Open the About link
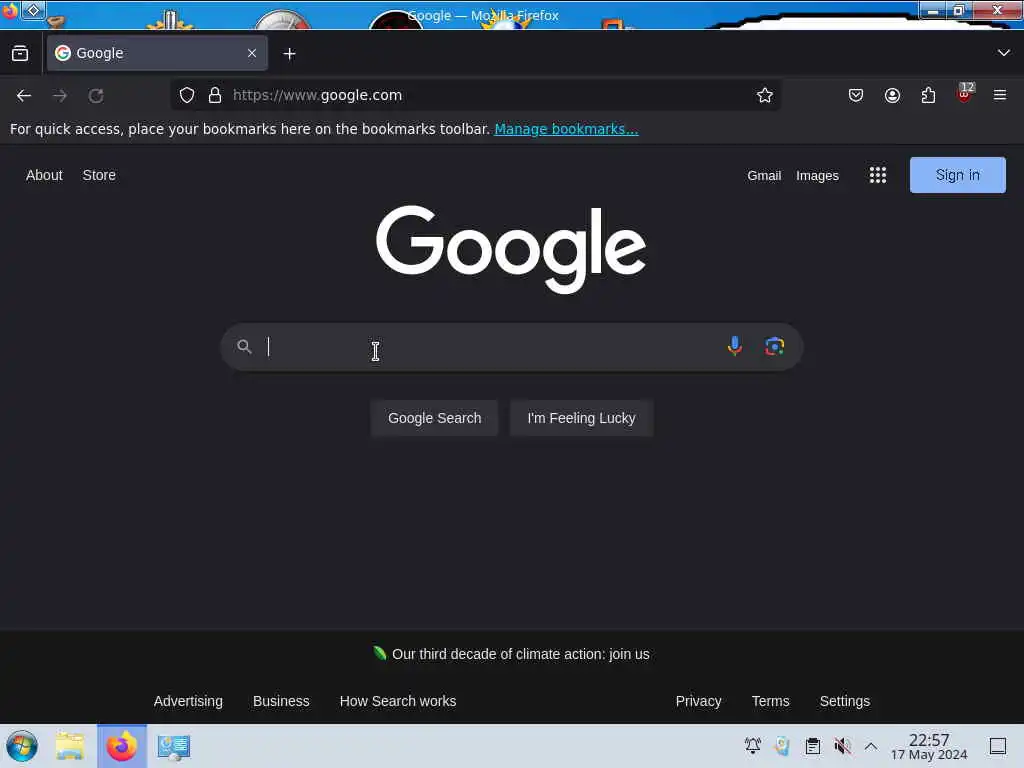The image size is (1024, 768). pyautogui.click(x=44, y=175)
